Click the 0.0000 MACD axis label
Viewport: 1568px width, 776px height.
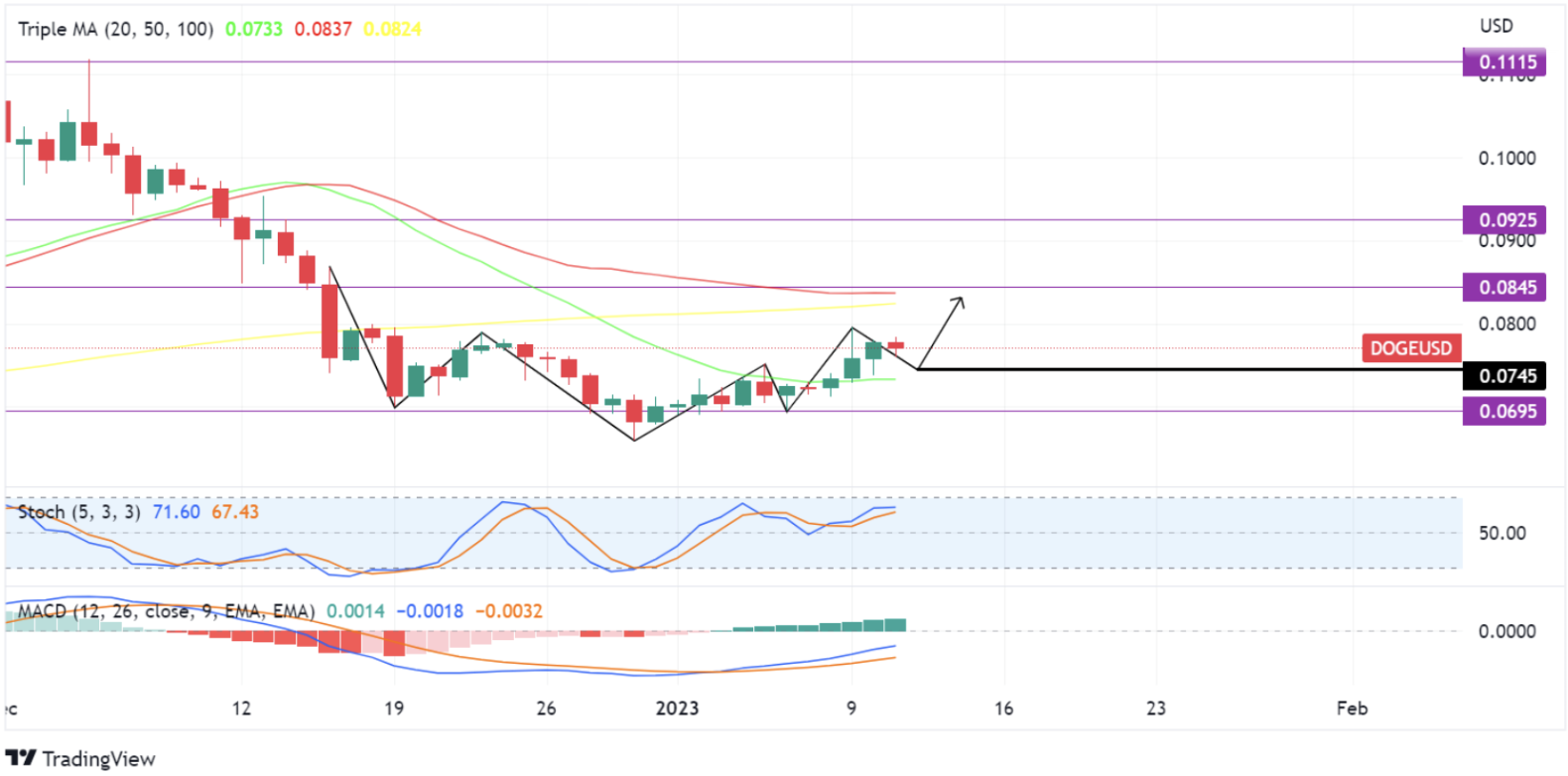[1506, 631]
